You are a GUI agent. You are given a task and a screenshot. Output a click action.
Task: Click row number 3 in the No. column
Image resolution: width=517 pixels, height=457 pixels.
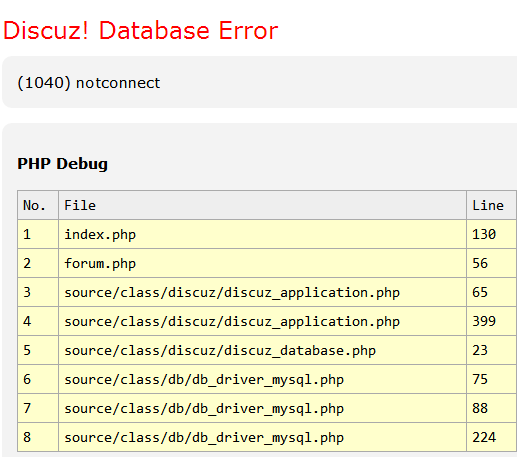[38, 292]
